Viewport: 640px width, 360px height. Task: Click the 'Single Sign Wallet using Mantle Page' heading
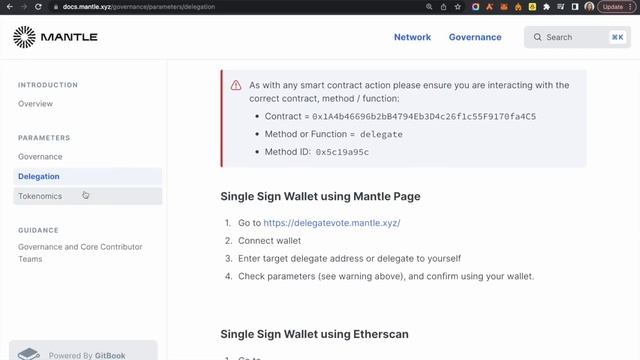(320, 196)
